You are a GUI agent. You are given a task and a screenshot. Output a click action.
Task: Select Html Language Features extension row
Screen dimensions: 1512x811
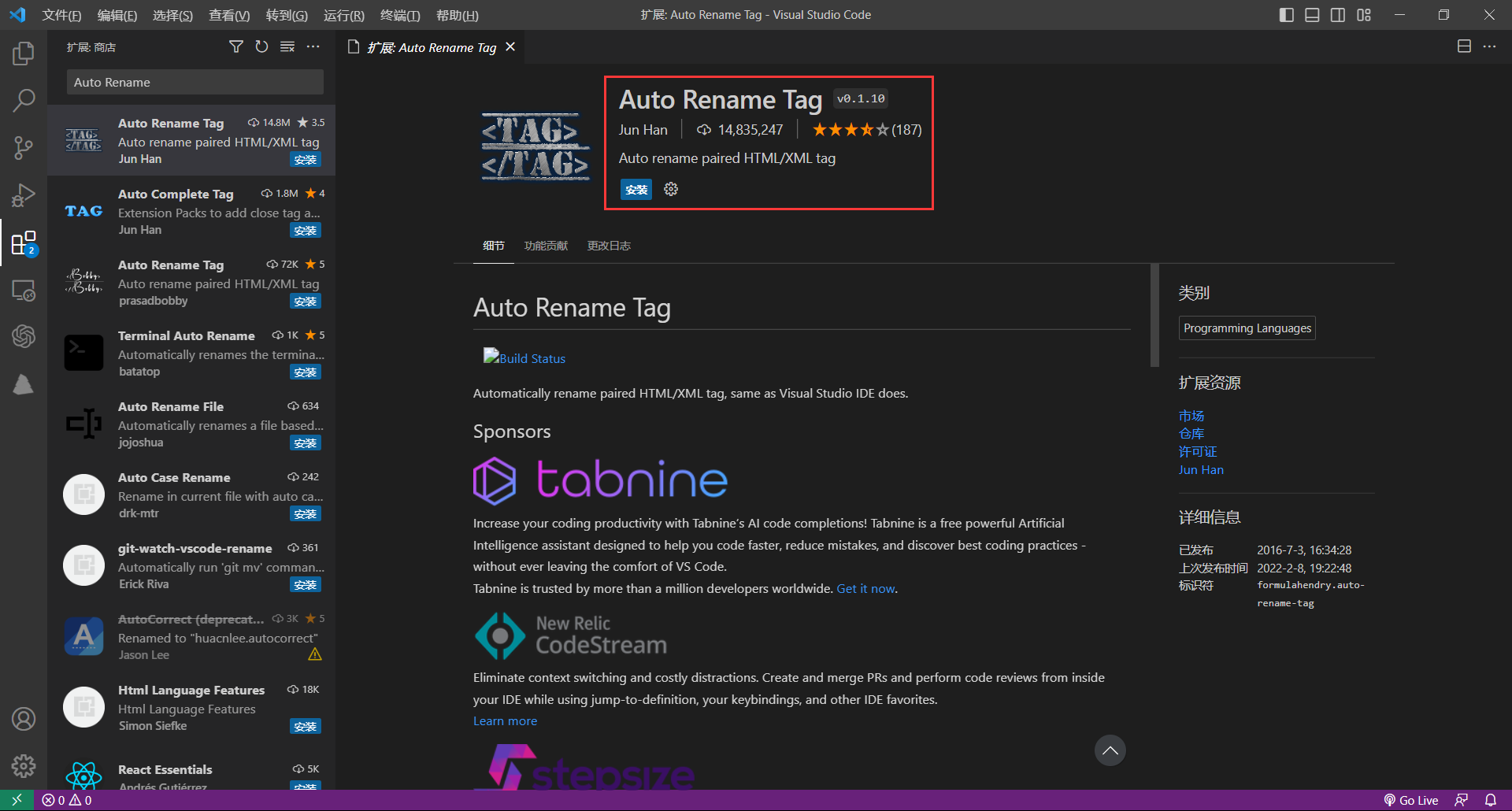(x=191, y=707)
